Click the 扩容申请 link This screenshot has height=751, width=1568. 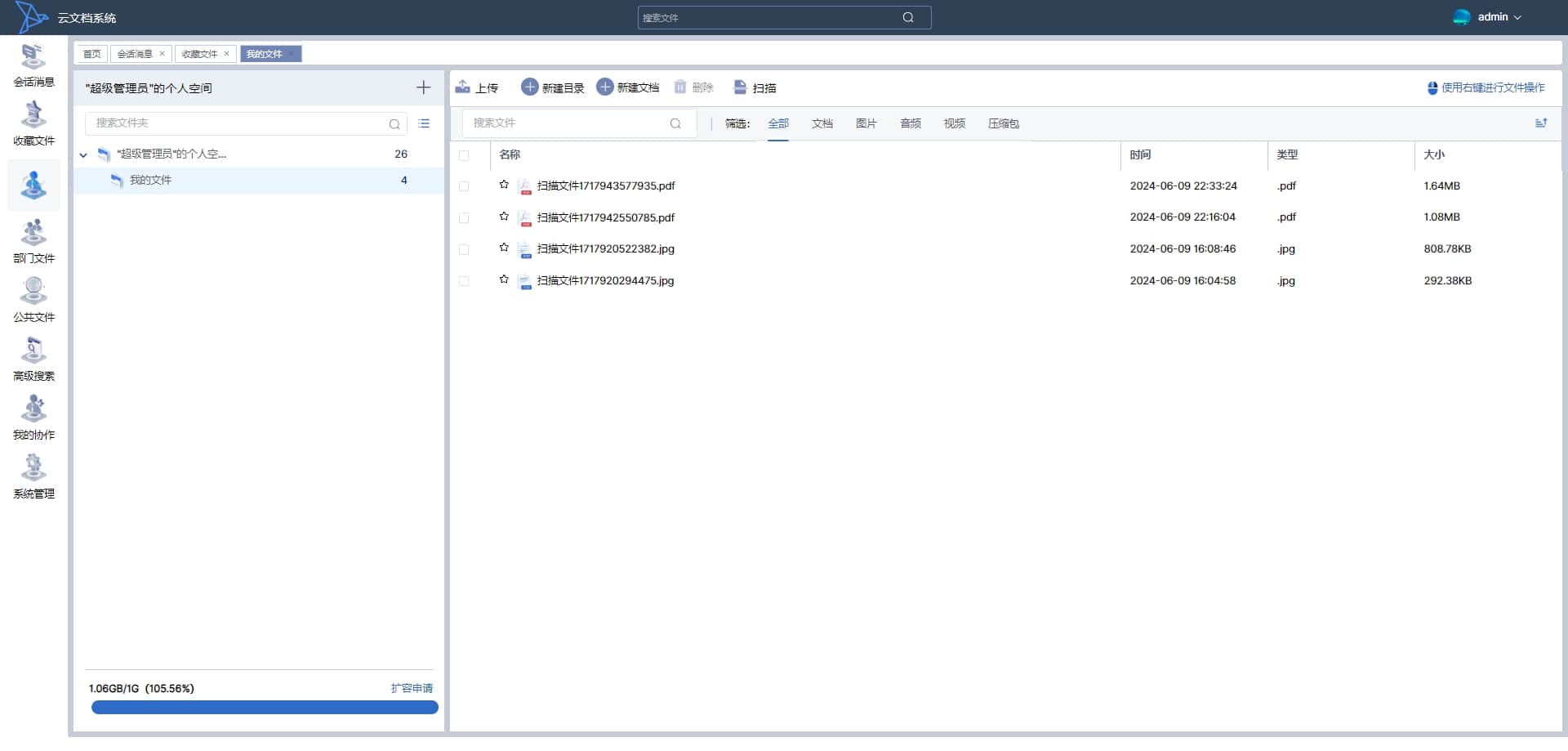(412, 688)
